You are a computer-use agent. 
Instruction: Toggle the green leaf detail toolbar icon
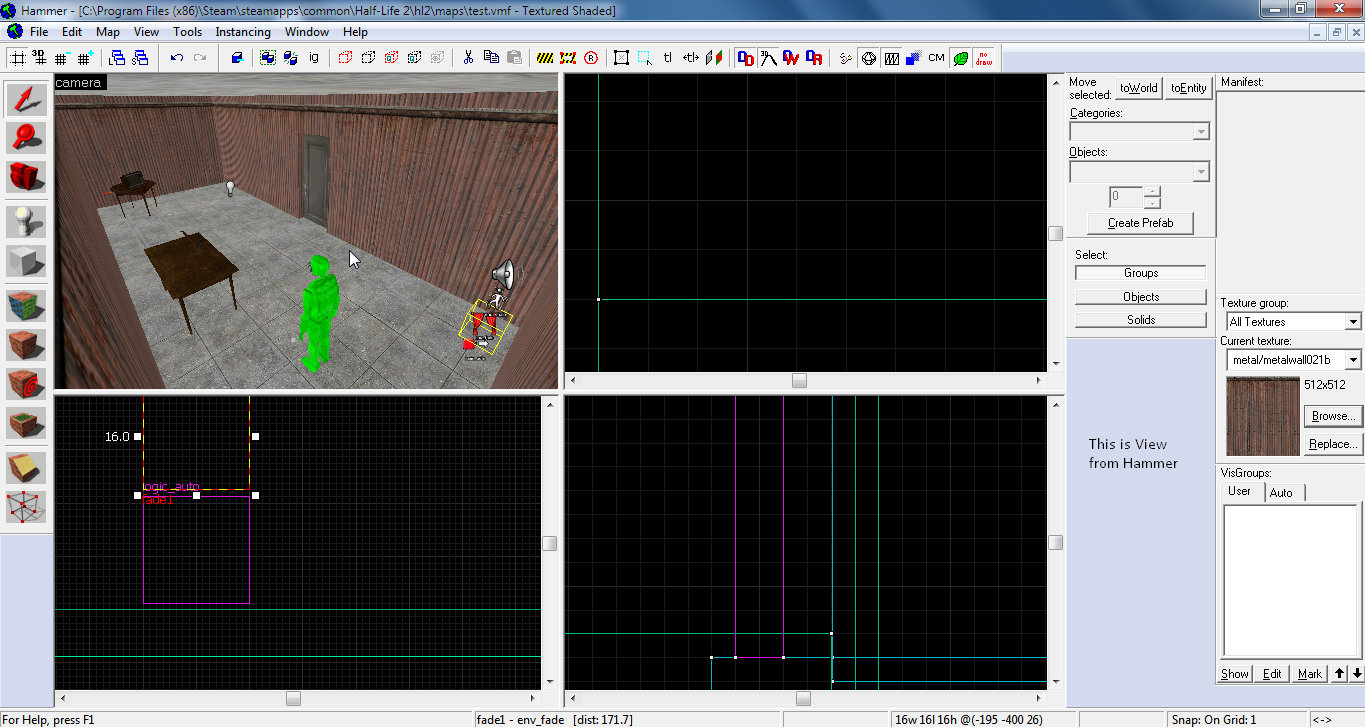[x=961, y=58]
